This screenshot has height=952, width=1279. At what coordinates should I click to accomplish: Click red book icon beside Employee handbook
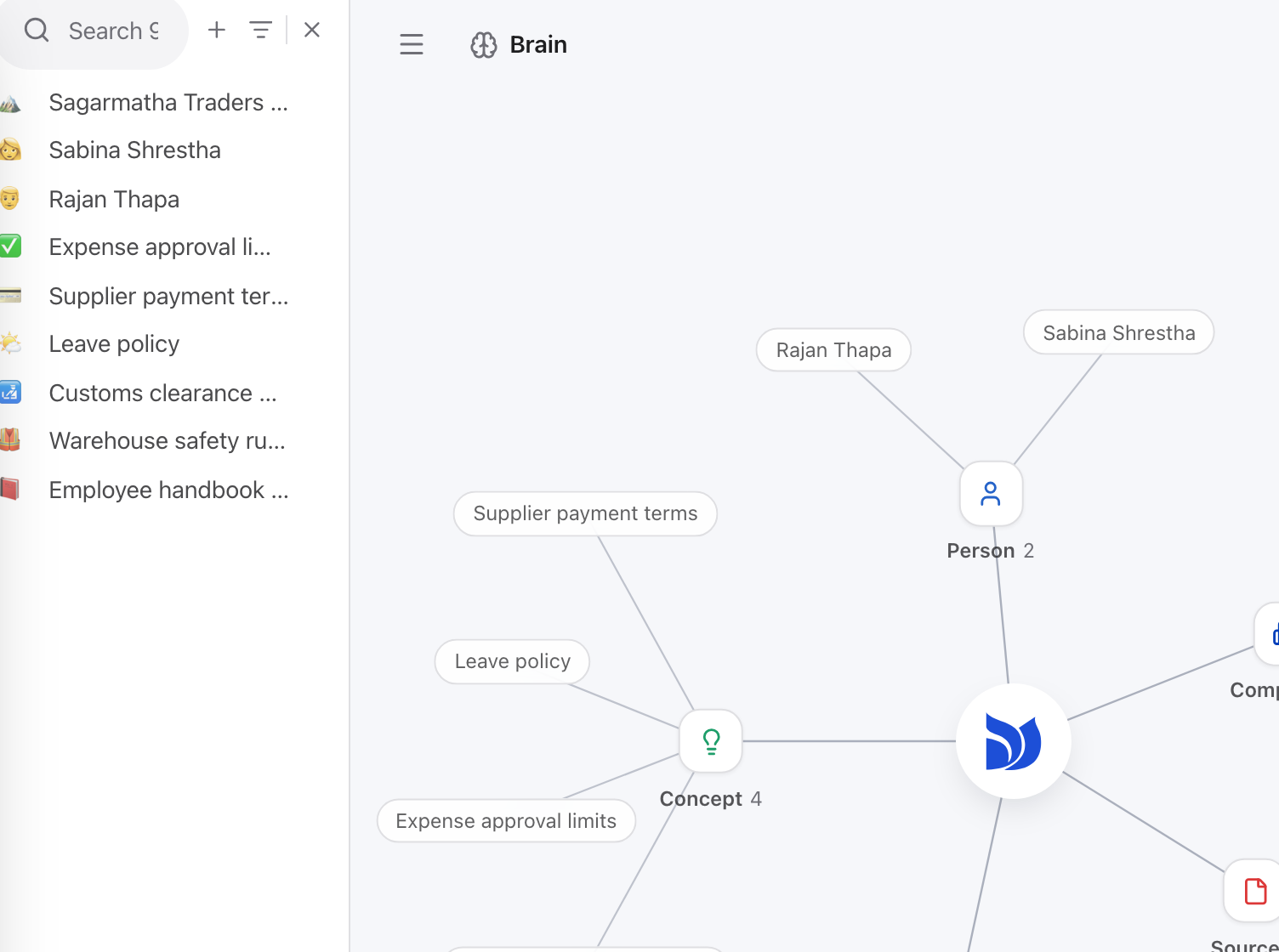10,490
